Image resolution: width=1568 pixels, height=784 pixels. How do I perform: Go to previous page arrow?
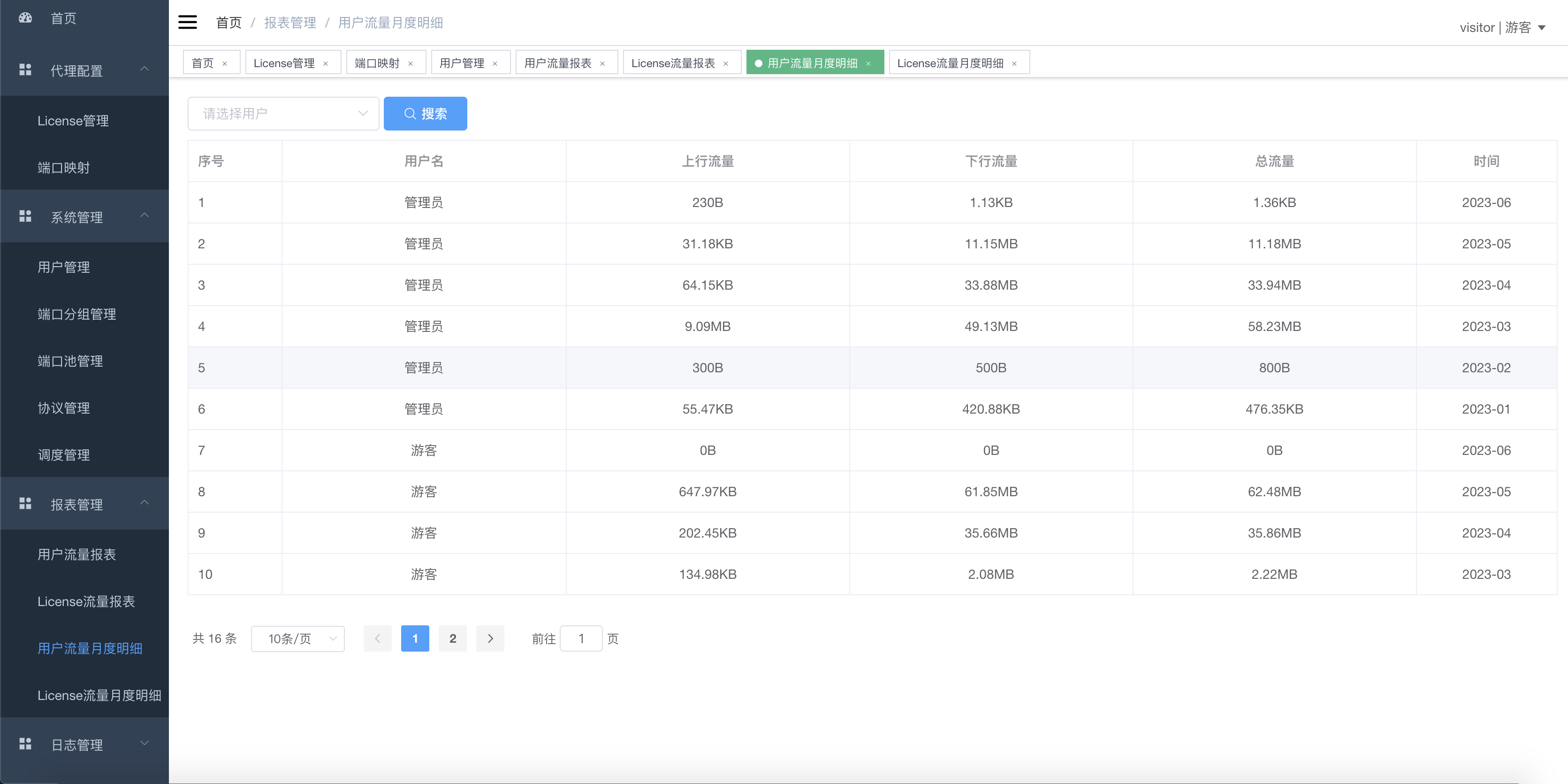(377, 638)
